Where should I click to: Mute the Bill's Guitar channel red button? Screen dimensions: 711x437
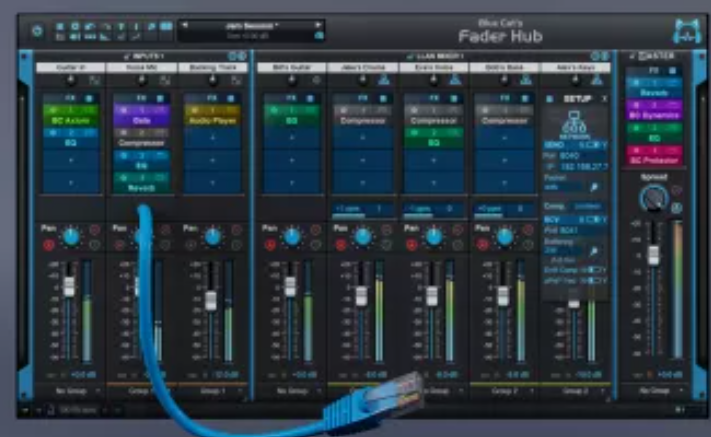(270, 245)
